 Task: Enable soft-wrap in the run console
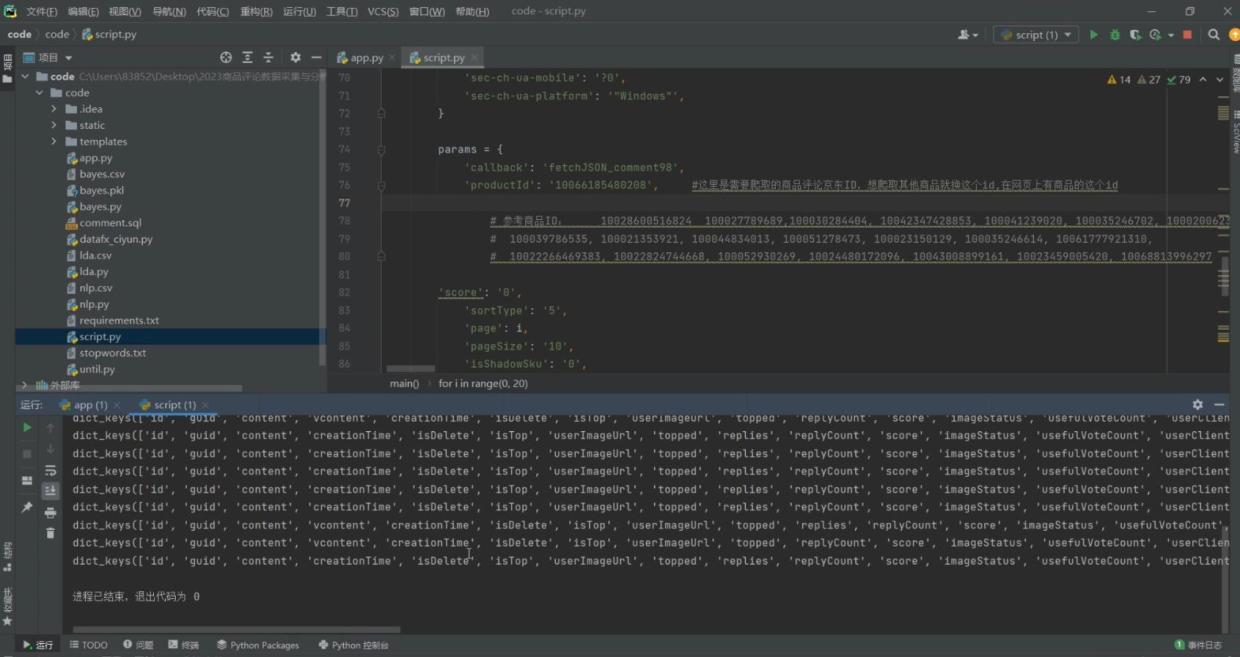click(x=50, y=470)
